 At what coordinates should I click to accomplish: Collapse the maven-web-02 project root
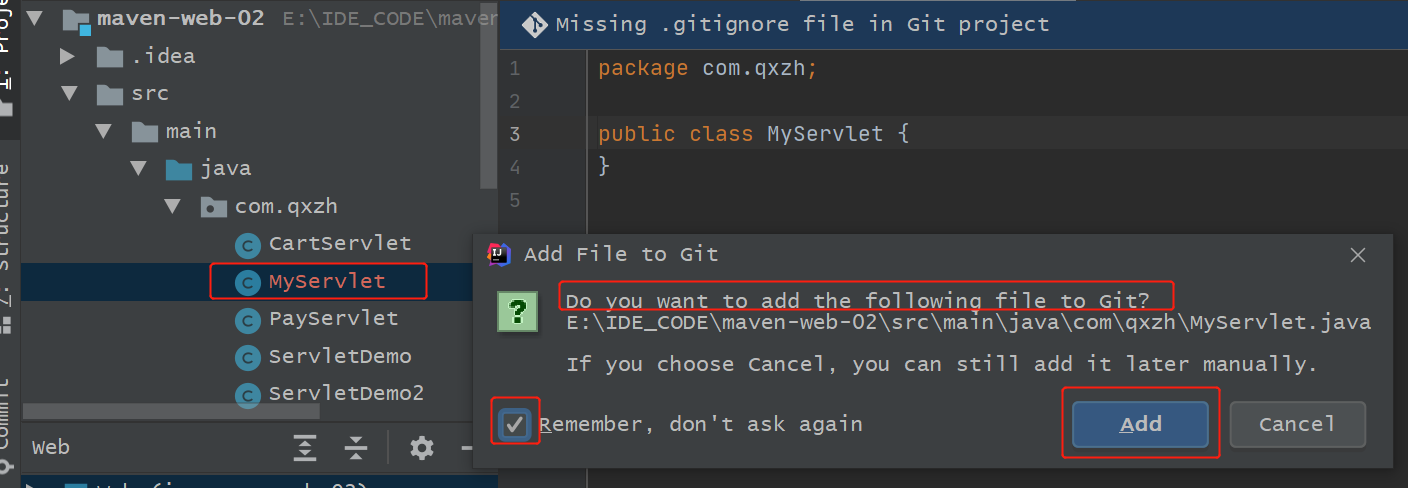coord(34,19)
